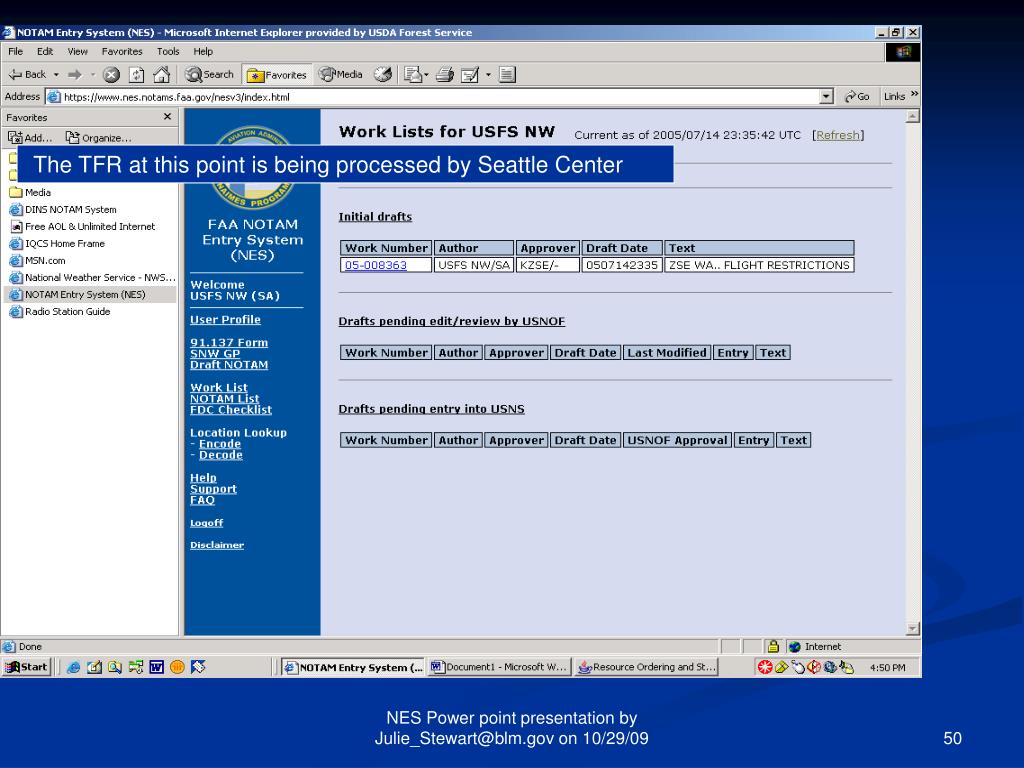Click the Discuss icon in toolbar
Image resolution: width=1024 pixels, height=768 pixels.
tap(507, 74)
